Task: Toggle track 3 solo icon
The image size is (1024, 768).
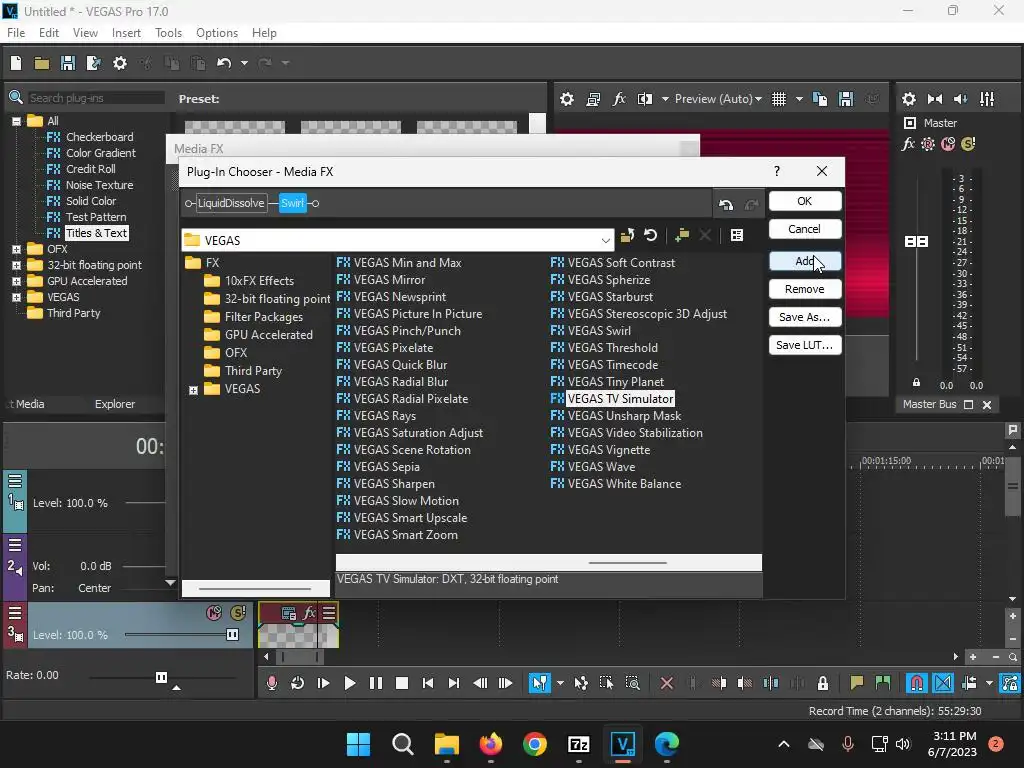Action: (x=238, y=613)
